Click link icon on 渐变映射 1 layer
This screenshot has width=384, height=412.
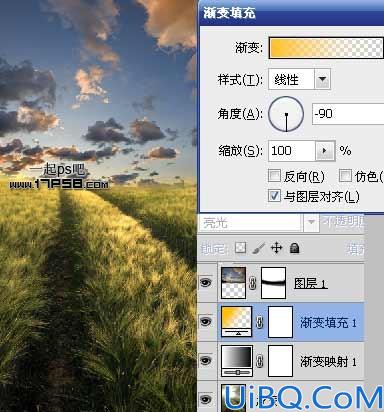(x=260, y=361)
